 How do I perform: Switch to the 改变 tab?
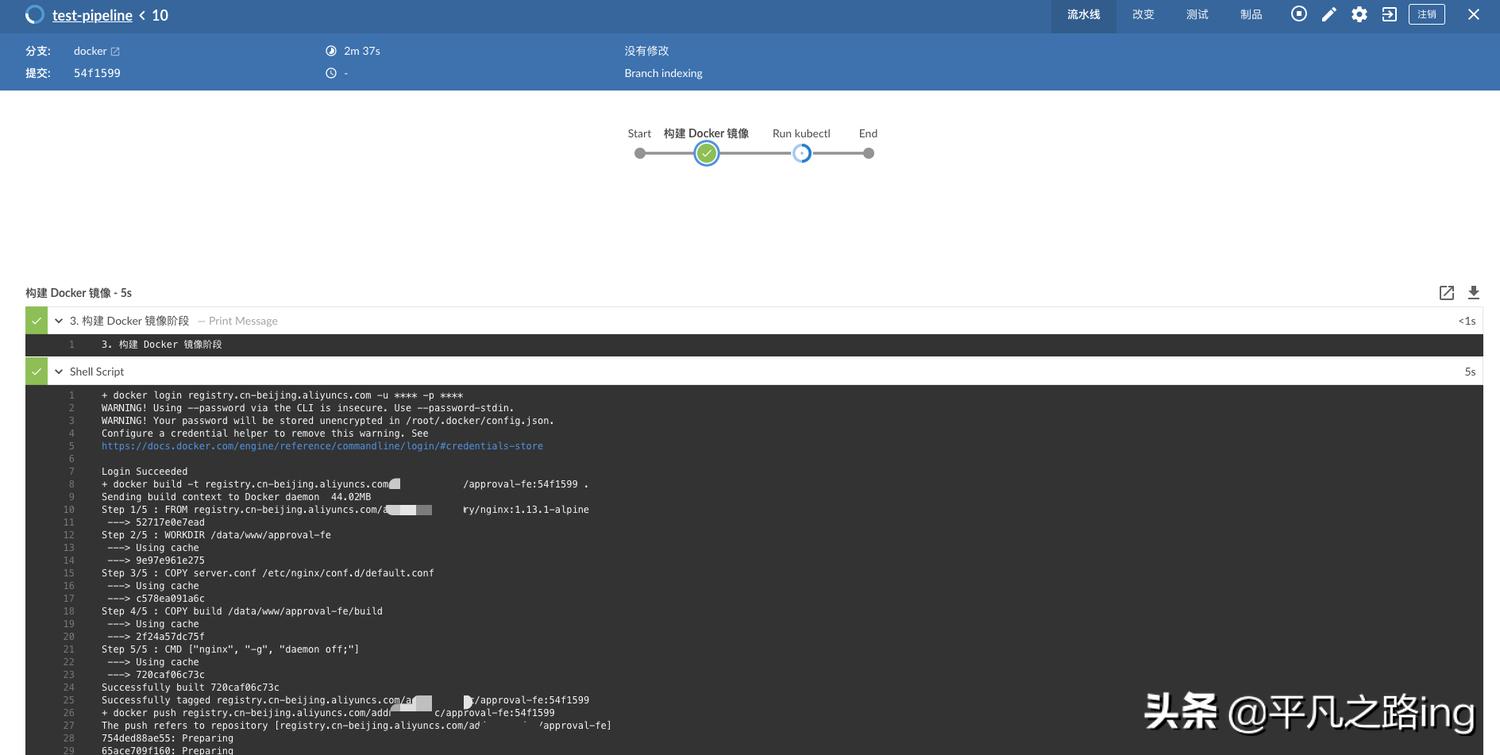pyautogui.click(x=1142, y=14)
